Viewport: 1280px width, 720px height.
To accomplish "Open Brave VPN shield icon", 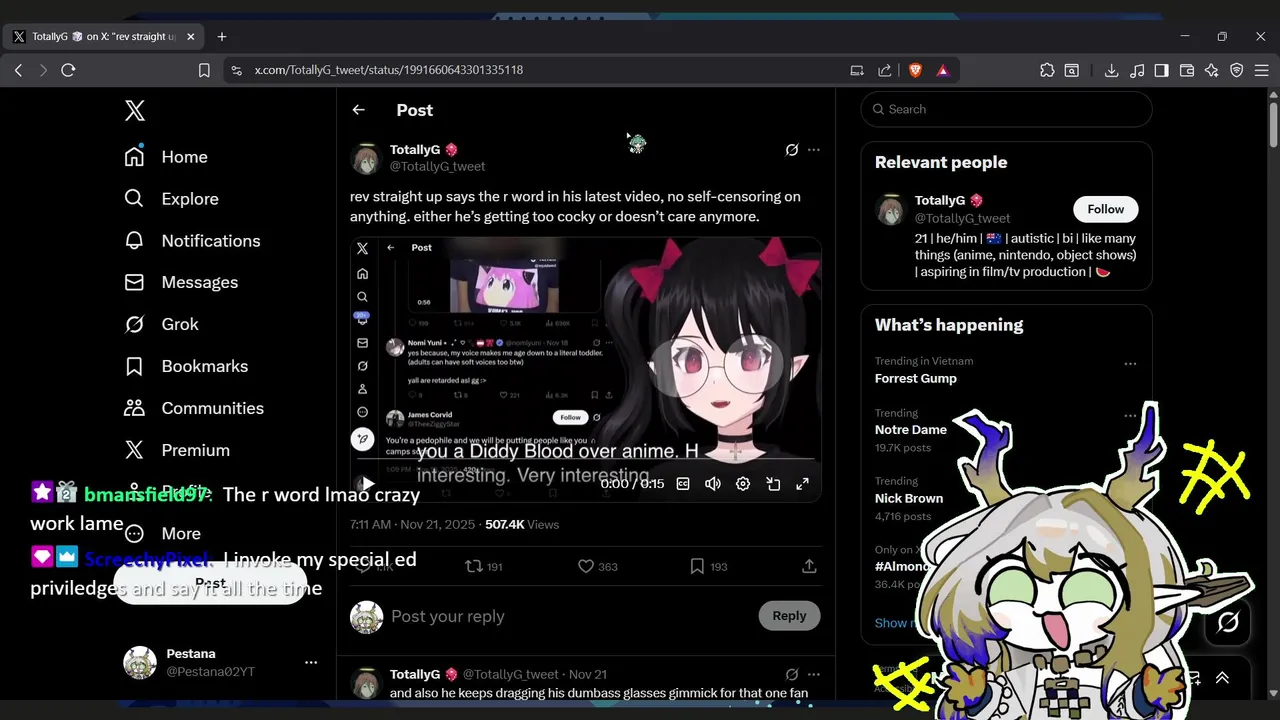I will [1237, 70].
